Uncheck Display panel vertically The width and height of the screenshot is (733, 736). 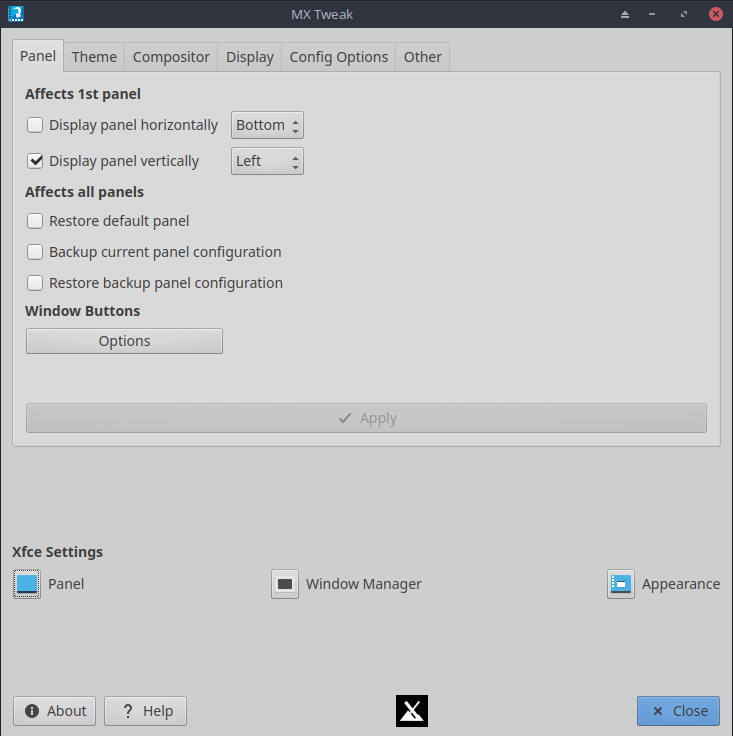[35, 161]
